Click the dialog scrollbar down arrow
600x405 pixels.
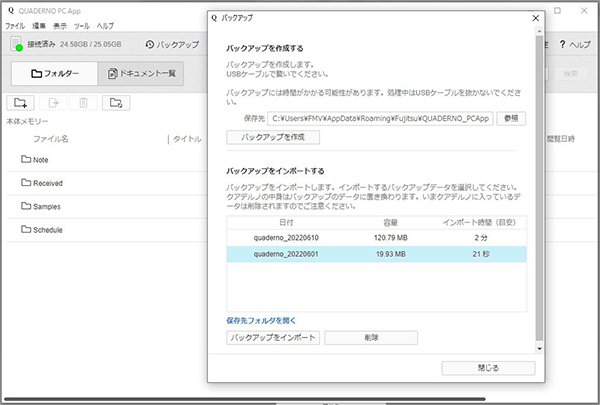(540, 349)
